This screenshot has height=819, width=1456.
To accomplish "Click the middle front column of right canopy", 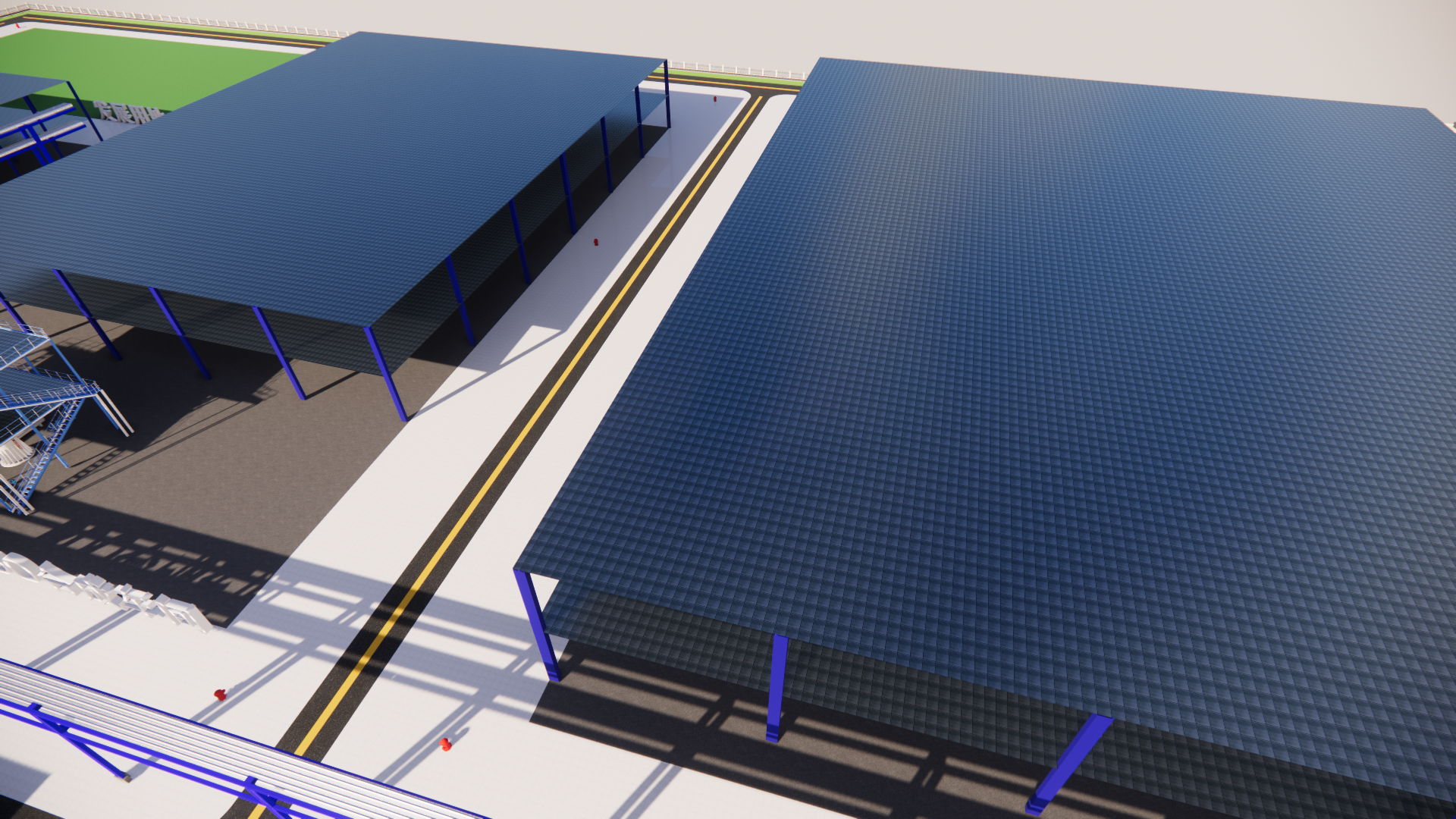I will [777, 686].
